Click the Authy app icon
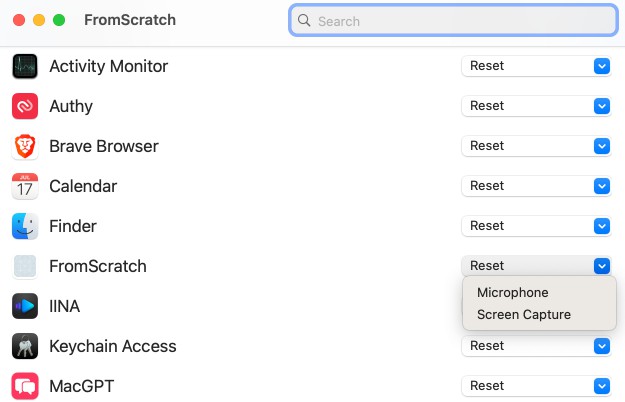Viewport: 625px width, 402px height. tap(25, 106)
